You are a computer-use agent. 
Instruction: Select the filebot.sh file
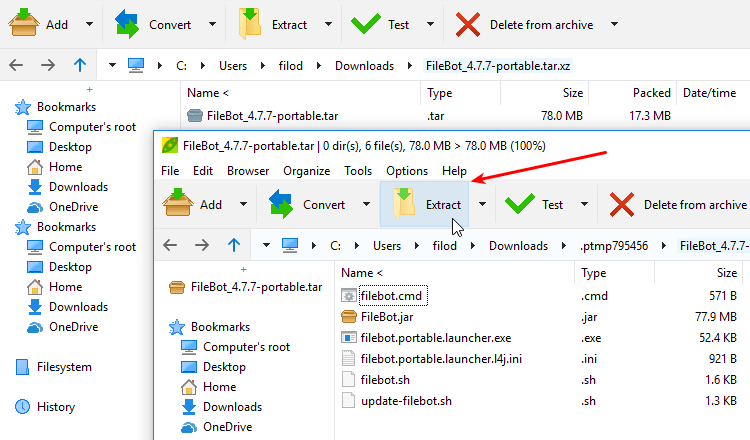click(385, 380)
